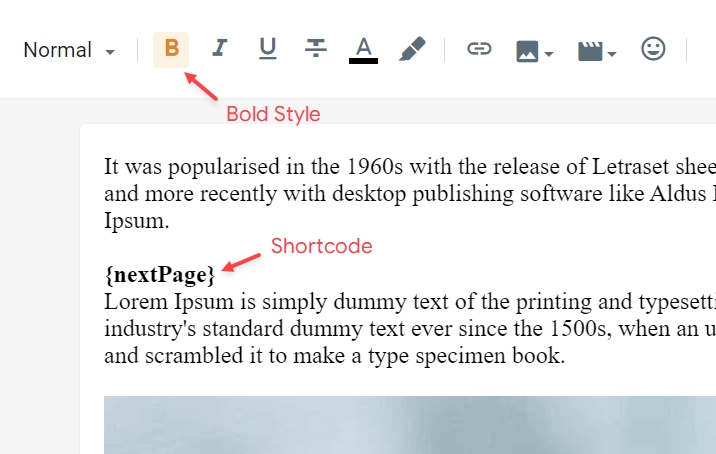
Task: Open the Normal paragraph style dropdown
Action: coord(69,50)
